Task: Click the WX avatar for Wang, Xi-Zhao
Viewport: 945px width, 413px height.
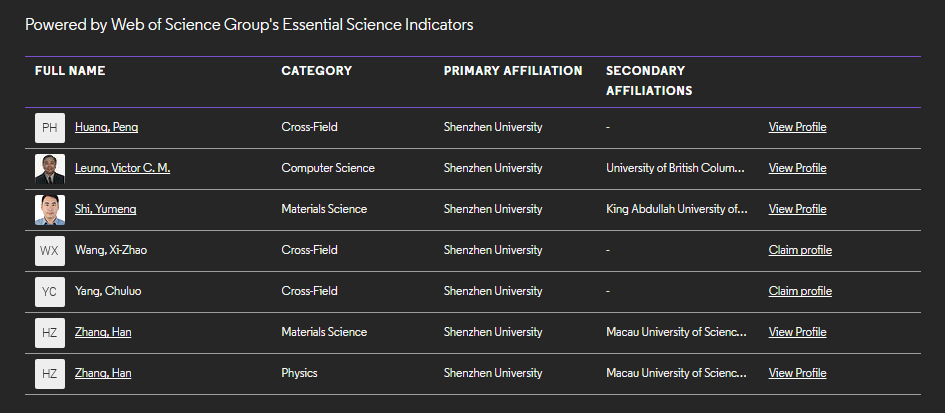Action: [x=50, y=251]
